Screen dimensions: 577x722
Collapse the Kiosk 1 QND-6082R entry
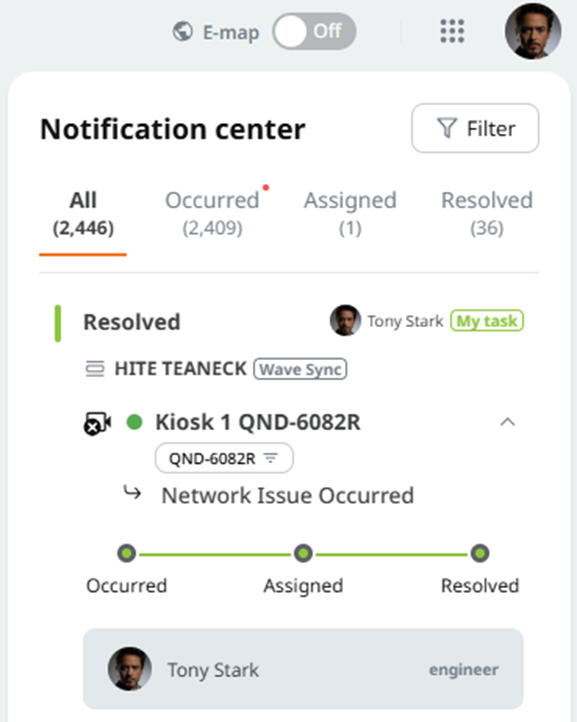(507, 422)
